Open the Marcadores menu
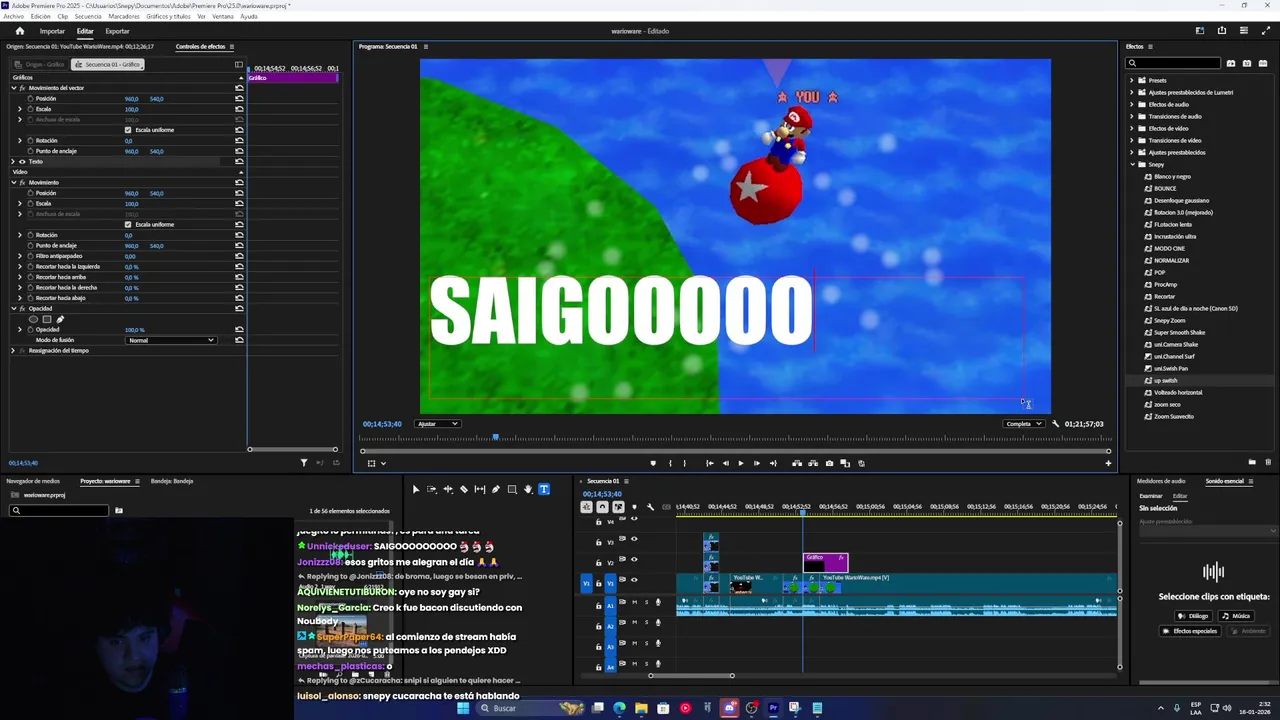This screenshot has width=1280, height=720. (x=124, y=16)
